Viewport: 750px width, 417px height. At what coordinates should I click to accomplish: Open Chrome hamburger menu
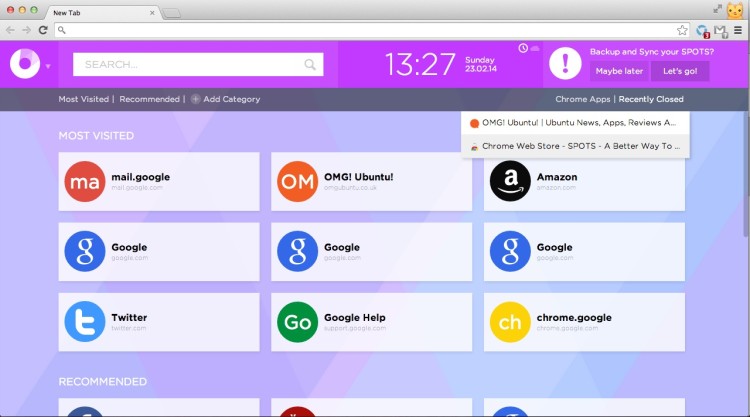[738, 30]
